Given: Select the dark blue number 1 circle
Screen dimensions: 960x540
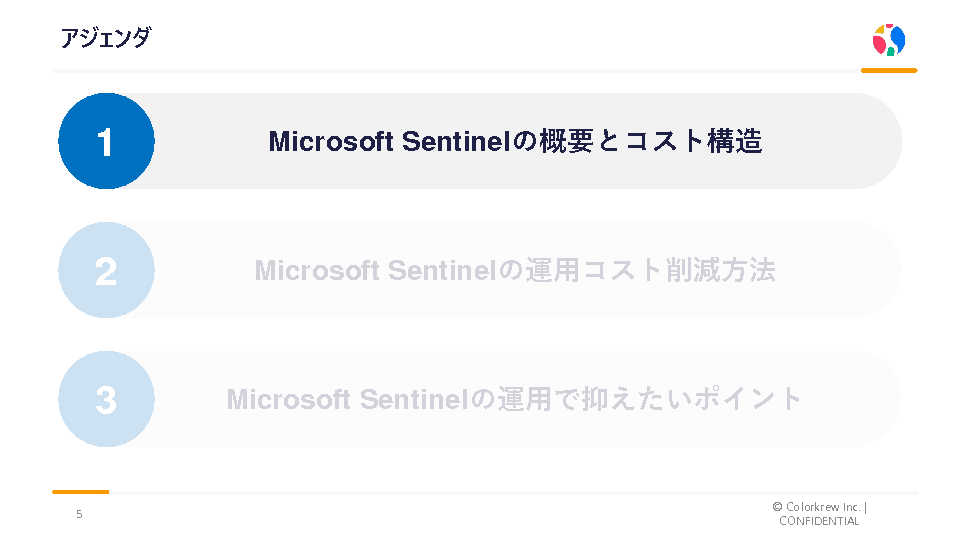Looking at the screenshot, I should pyautogui.click(x=106, y=141).
